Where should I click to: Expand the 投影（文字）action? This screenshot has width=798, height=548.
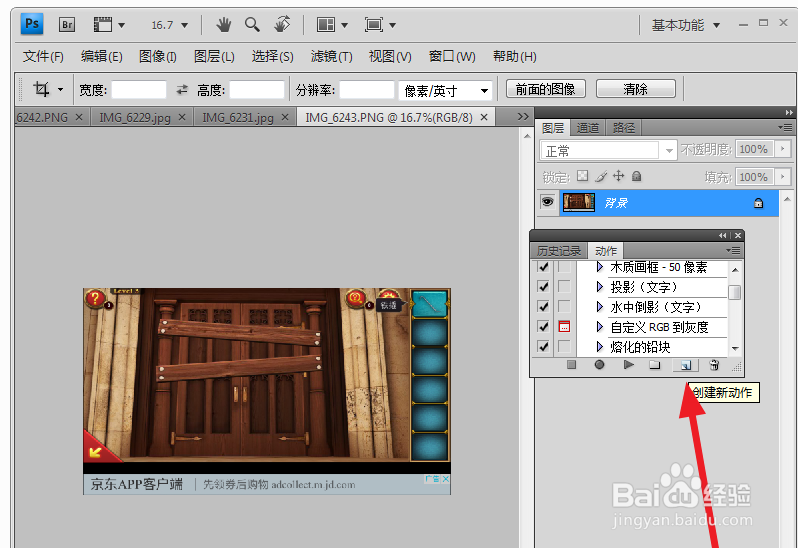(600, 286)
